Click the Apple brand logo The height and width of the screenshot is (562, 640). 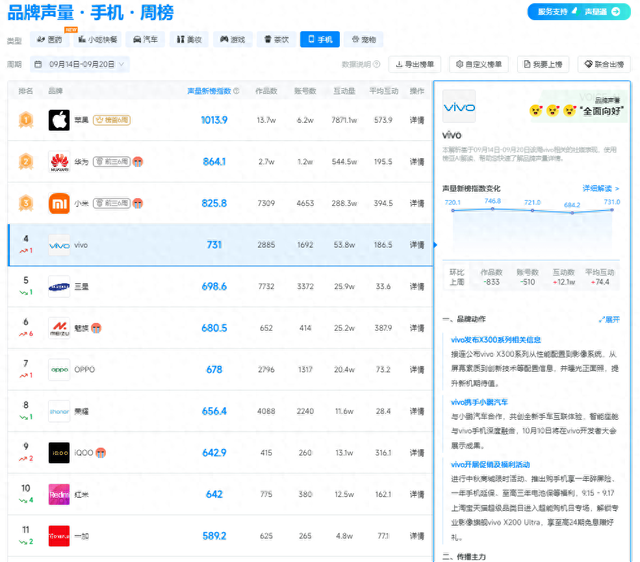(x=59, y=120)
